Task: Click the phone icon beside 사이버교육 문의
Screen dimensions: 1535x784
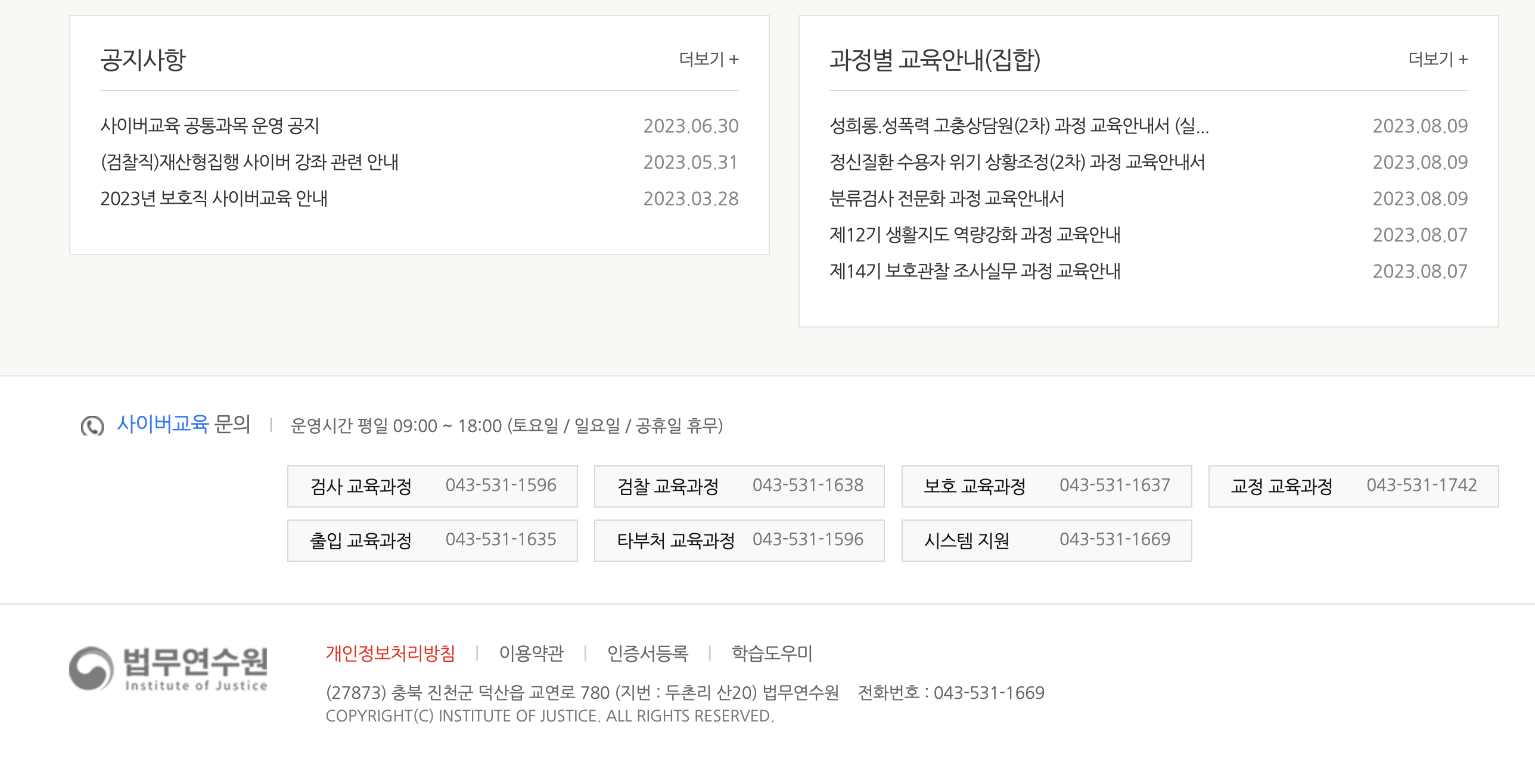Action: point(92,425)
